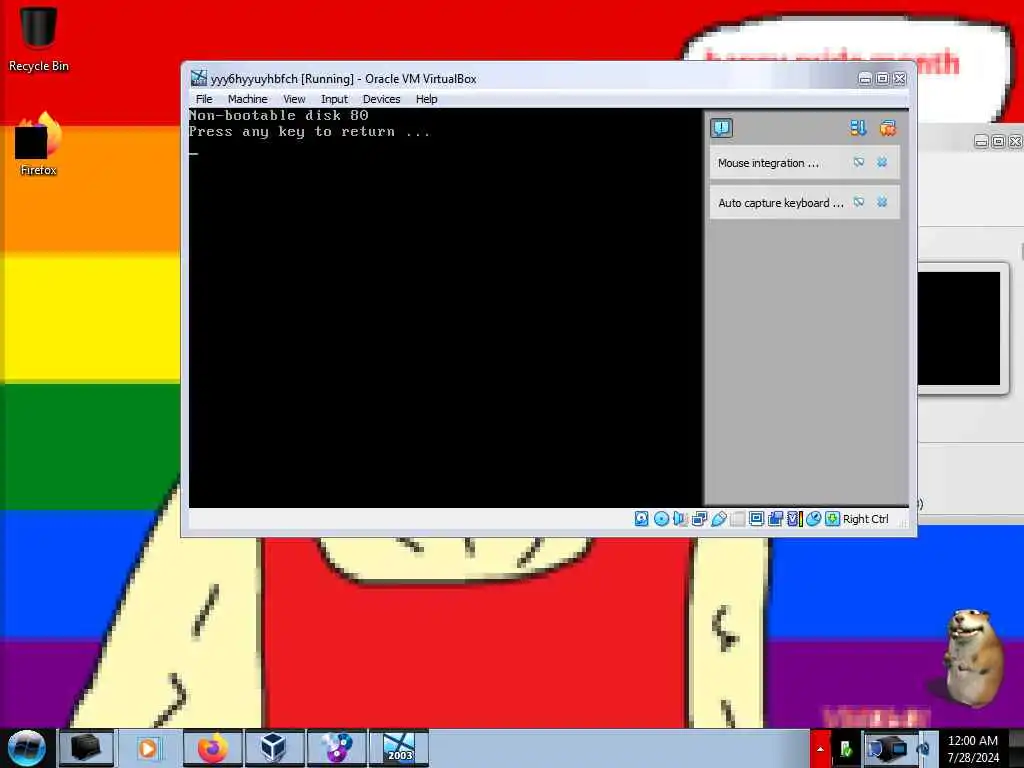The height and width of the screenshot is (768, 1024).
Task: Click the delete all notifications icon
Action: click(888, 128)
